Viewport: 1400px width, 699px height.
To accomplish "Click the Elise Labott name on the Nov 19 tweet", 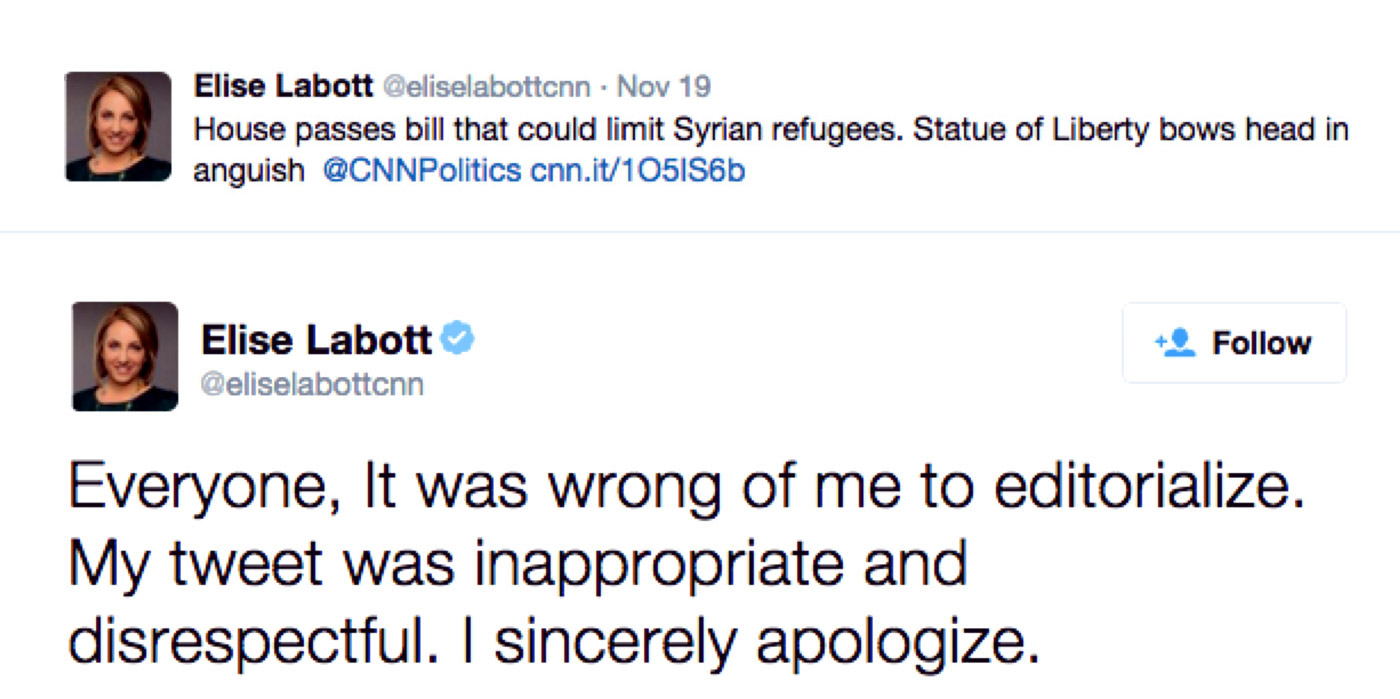I will coord(283,87).
